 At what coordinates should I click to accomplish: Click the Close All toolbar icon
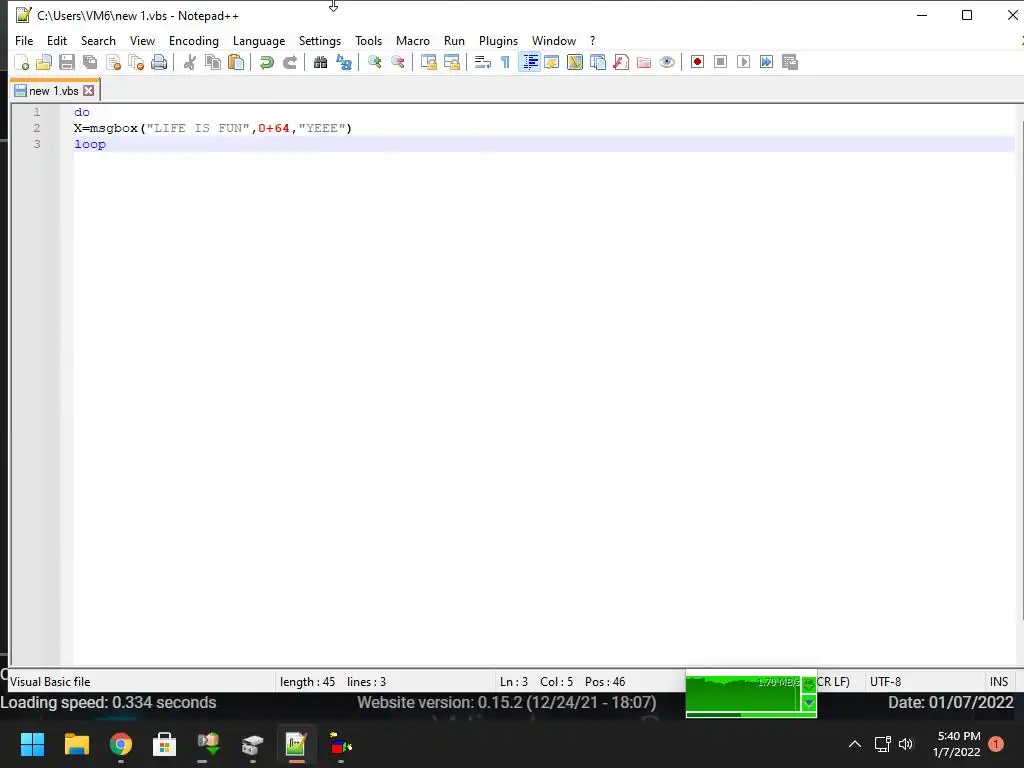[x=136, y=62]
